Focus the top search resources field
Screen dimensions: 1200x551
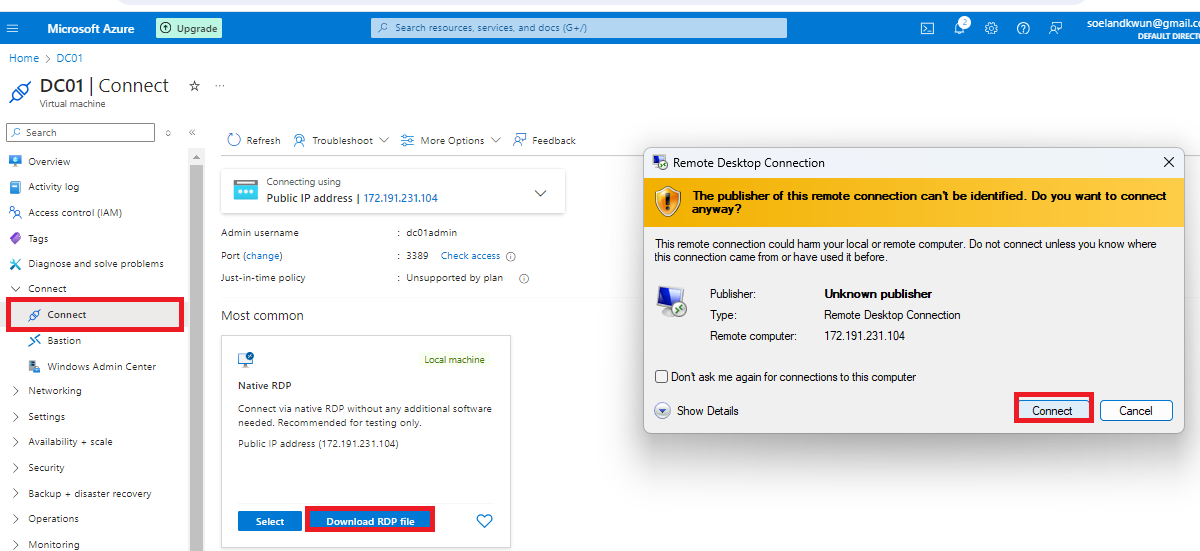pos(579,28)
